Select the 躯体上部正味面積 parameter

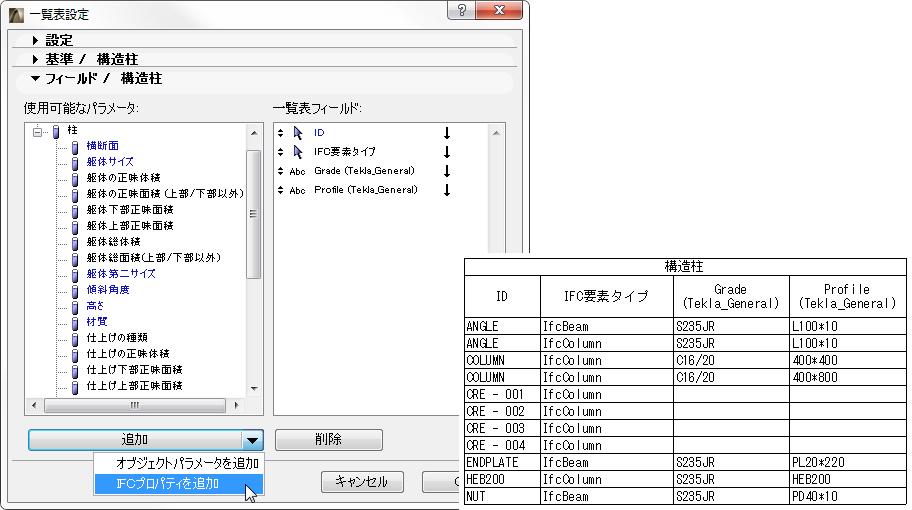(x=130, y=226)
